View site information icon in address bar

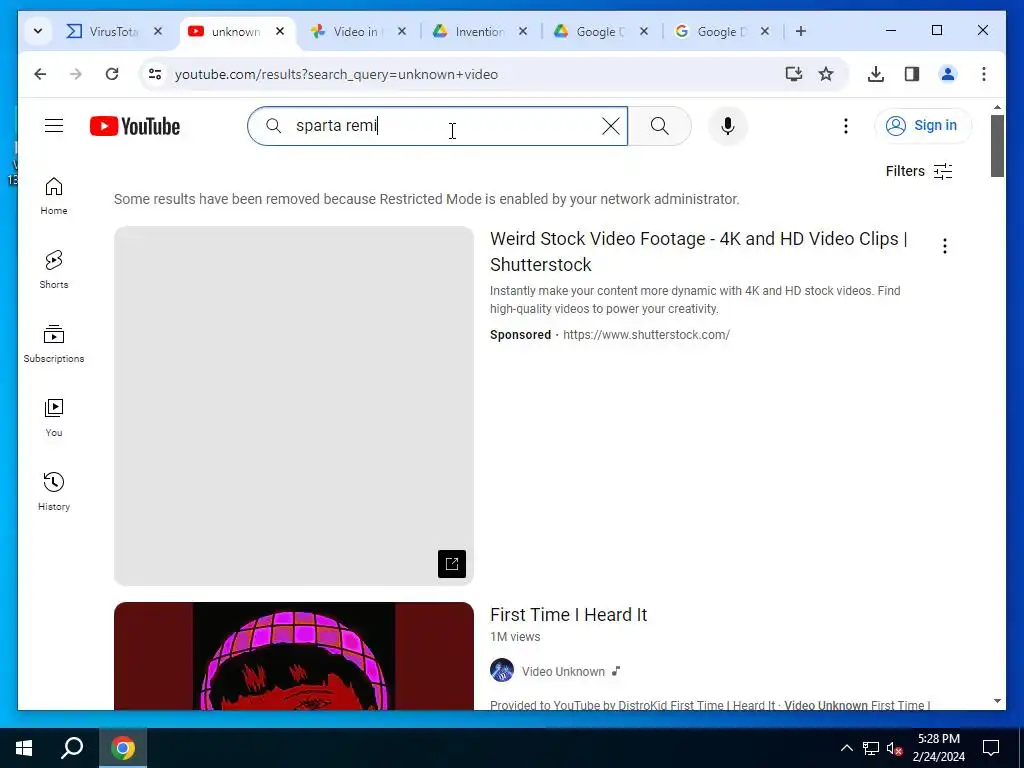click(x=155, y=74)
